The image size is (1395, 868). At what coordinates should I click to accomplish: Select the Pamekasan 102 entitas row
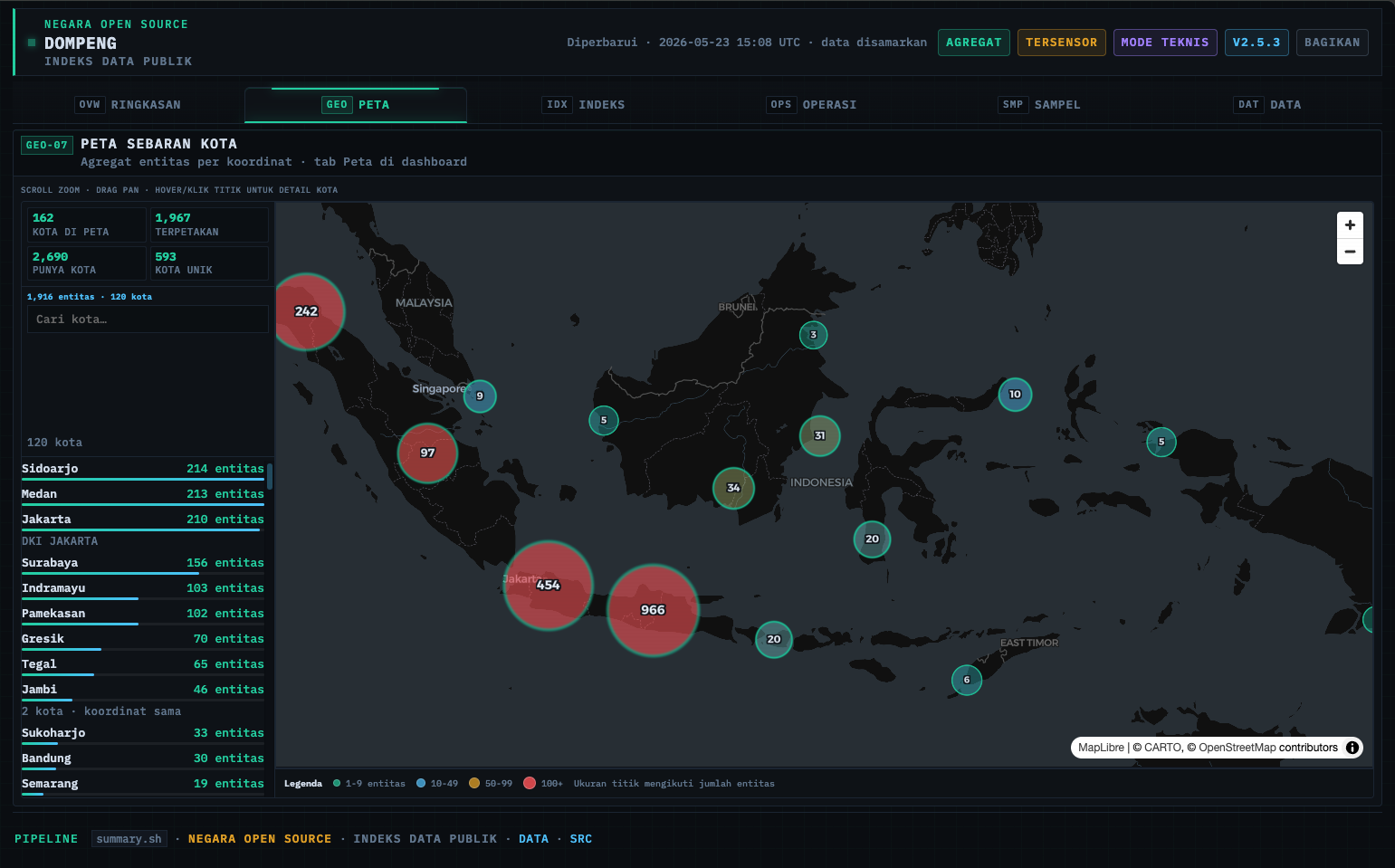point(143,615)
